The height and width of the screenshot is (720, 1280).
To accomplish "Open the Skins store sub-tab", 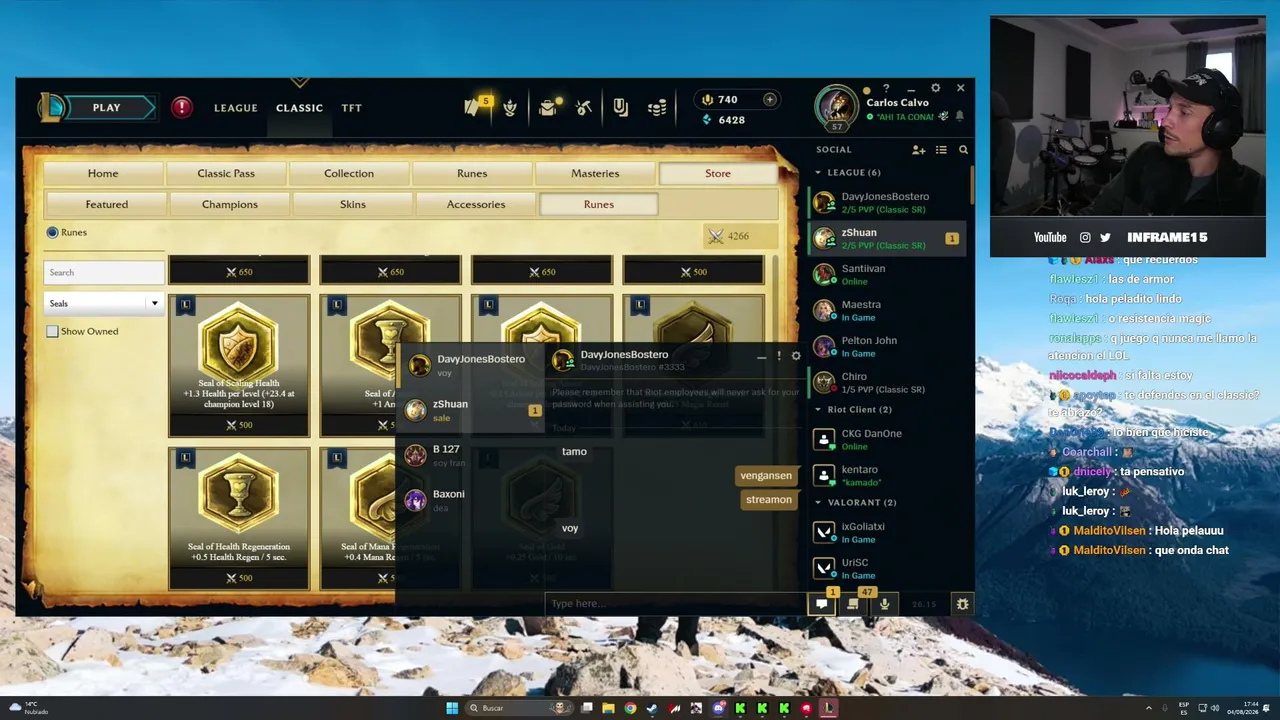I will click(353, 204).
